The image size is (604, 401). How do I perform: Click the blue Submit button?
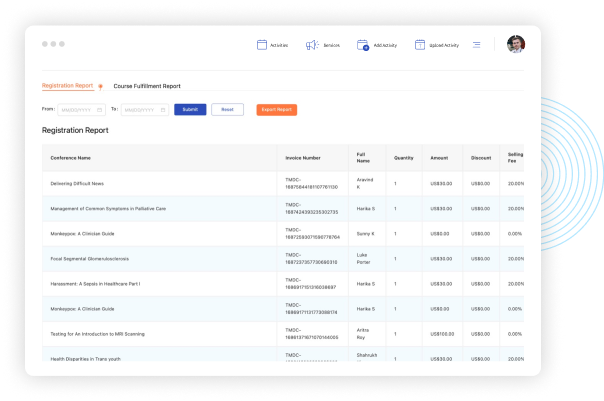[190, 109]
